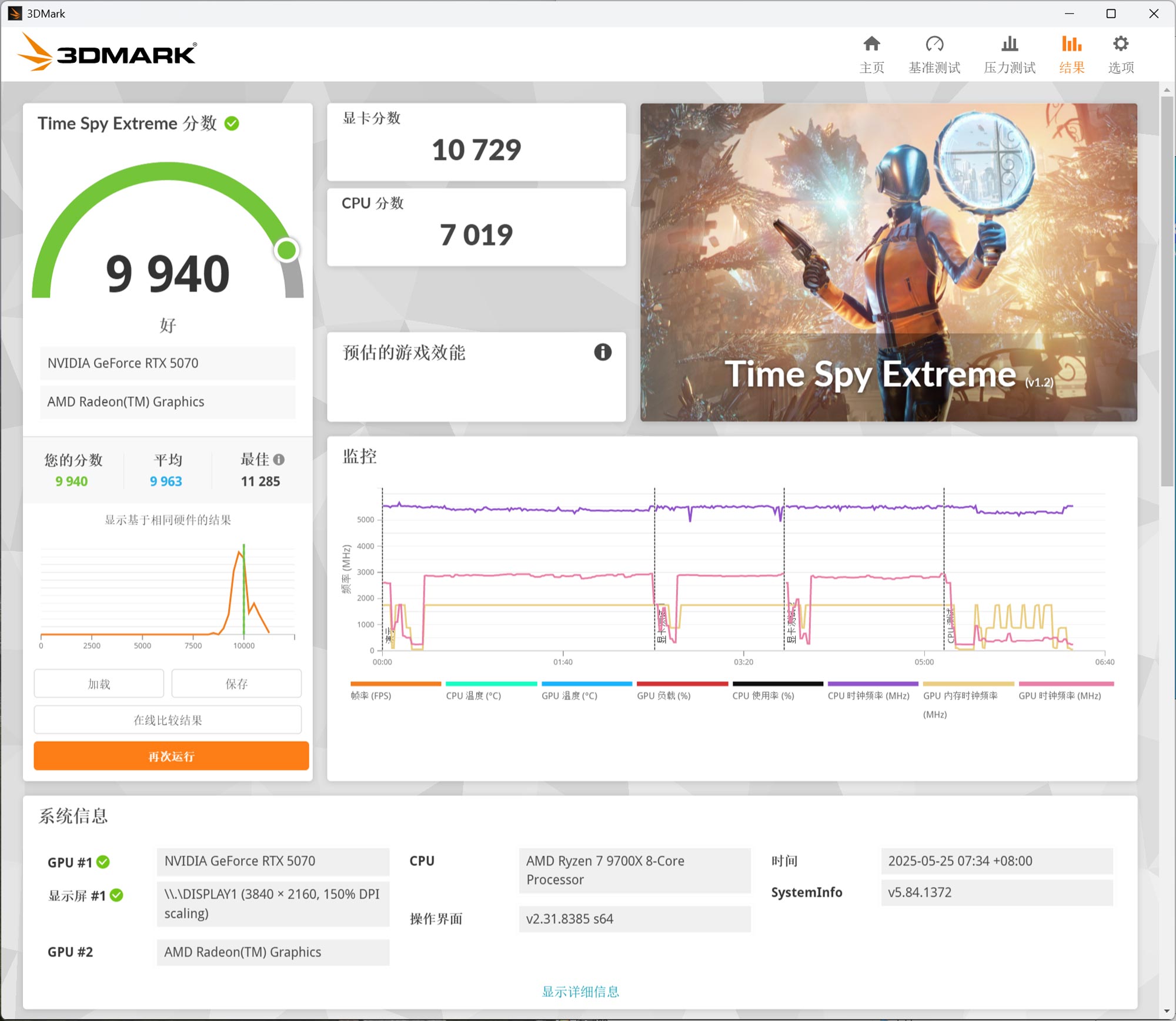Click the 3DMark logo

pyautogui.click(x=108, y=53)
